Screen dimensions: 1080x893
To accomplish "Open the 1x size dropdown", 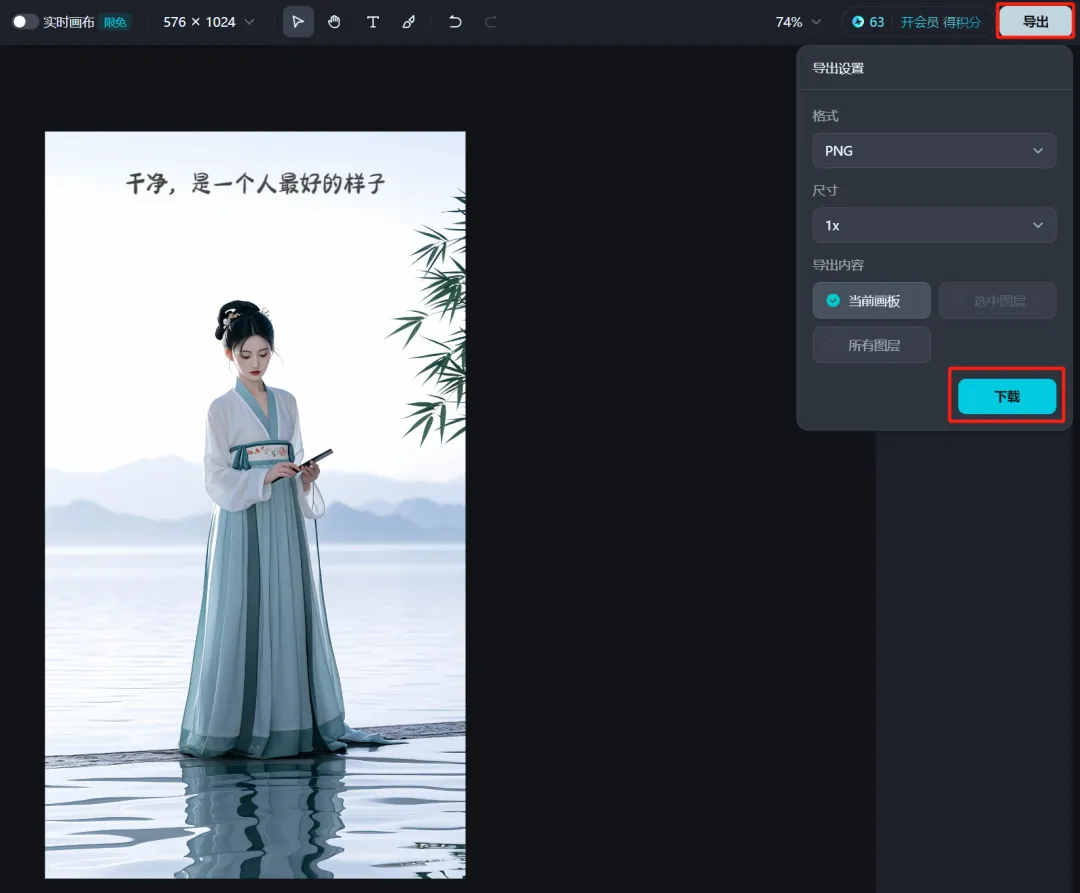I will pyautogui.click(x=935, y=225).
